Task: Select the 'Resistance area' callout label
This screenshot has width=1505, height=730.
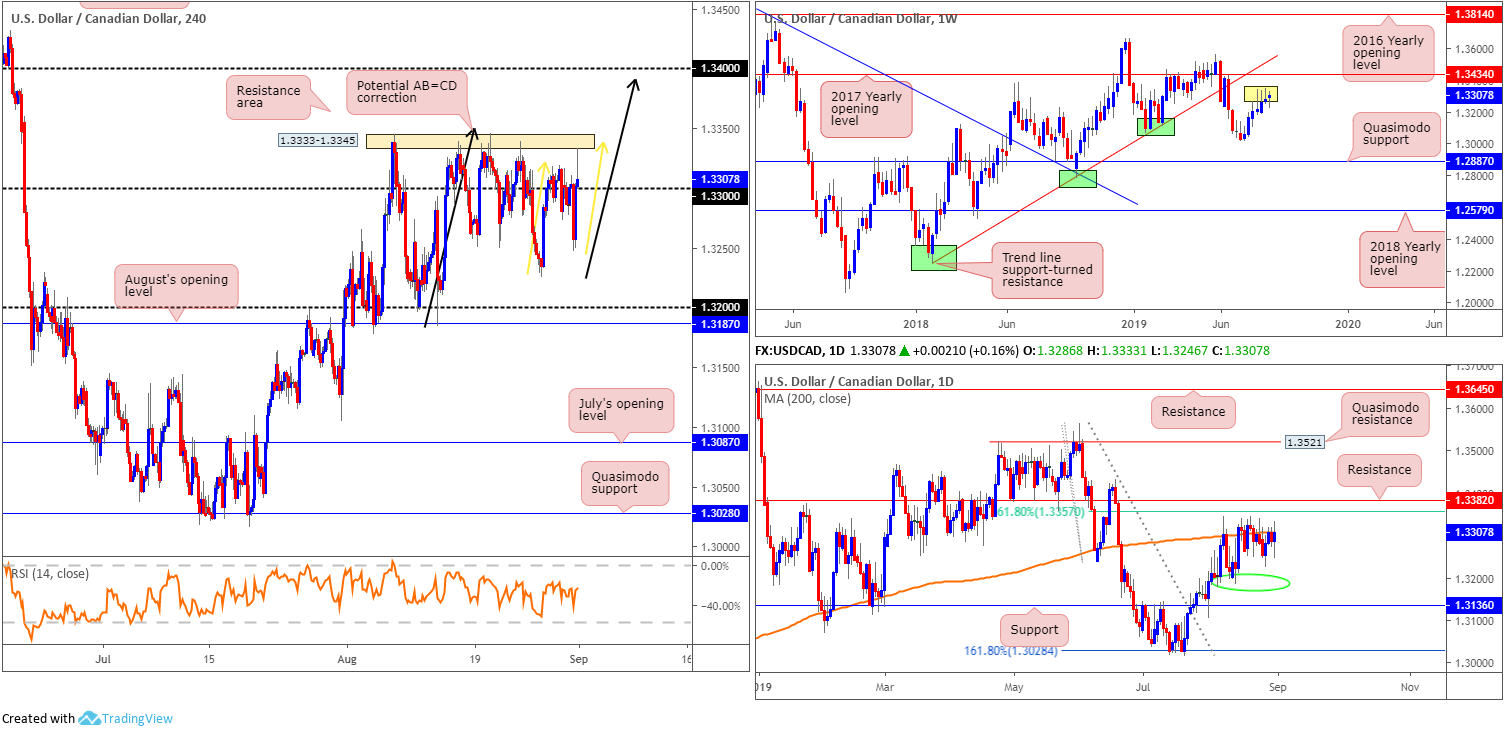Action: [x=268, y=97]
